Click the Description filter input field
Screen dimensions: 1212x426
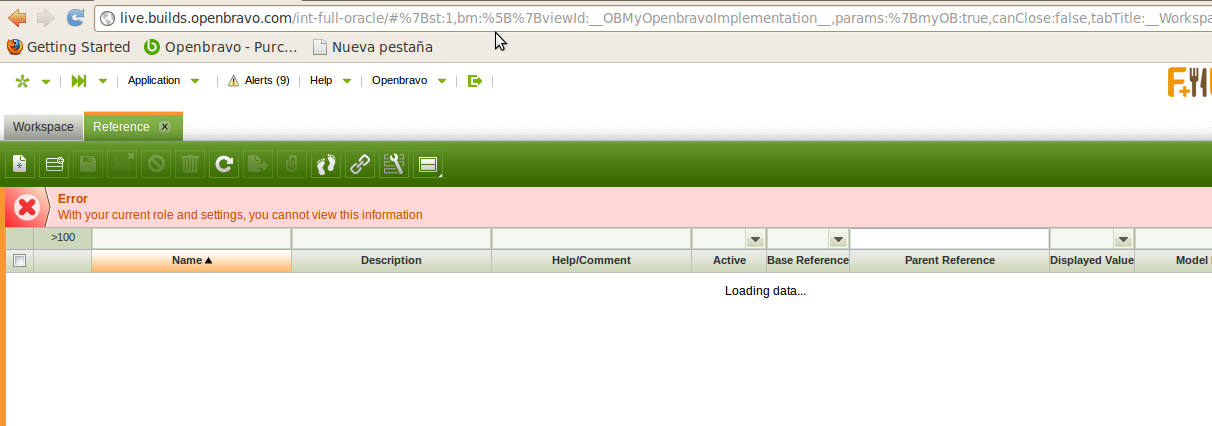pos(391,239)
